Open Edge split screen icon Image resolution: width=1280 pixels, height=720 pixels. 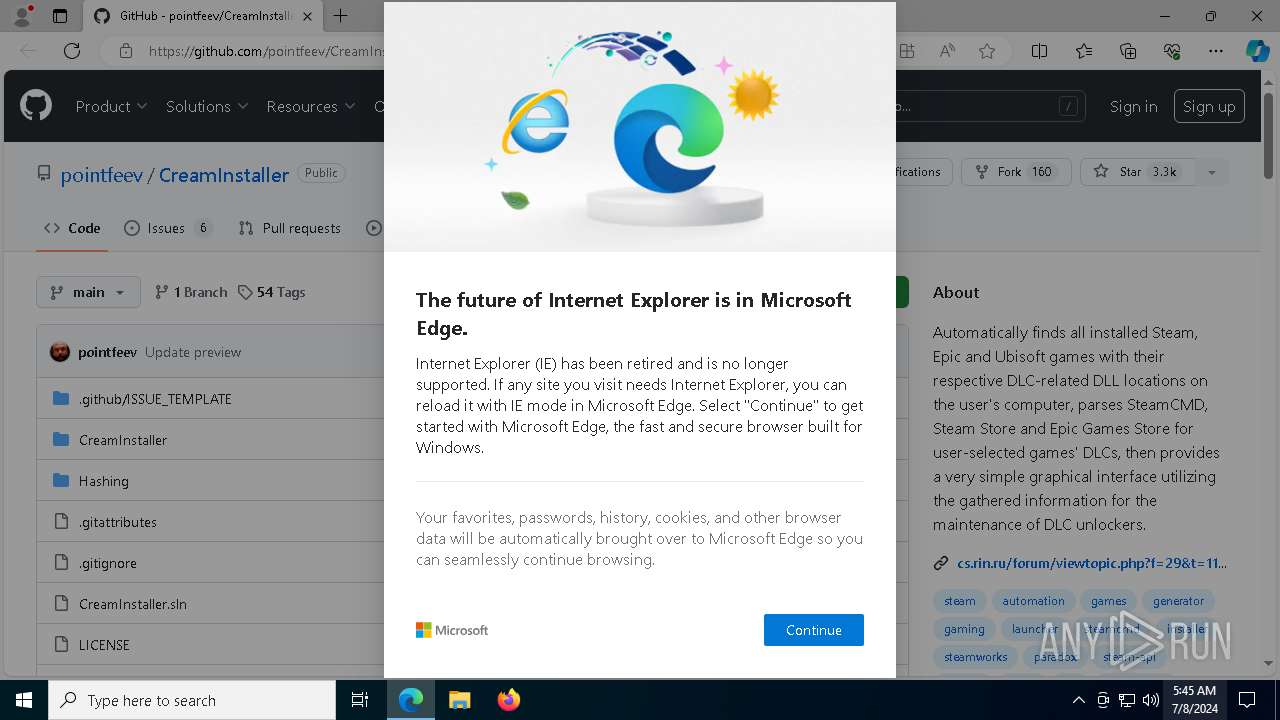[1039, 51]
